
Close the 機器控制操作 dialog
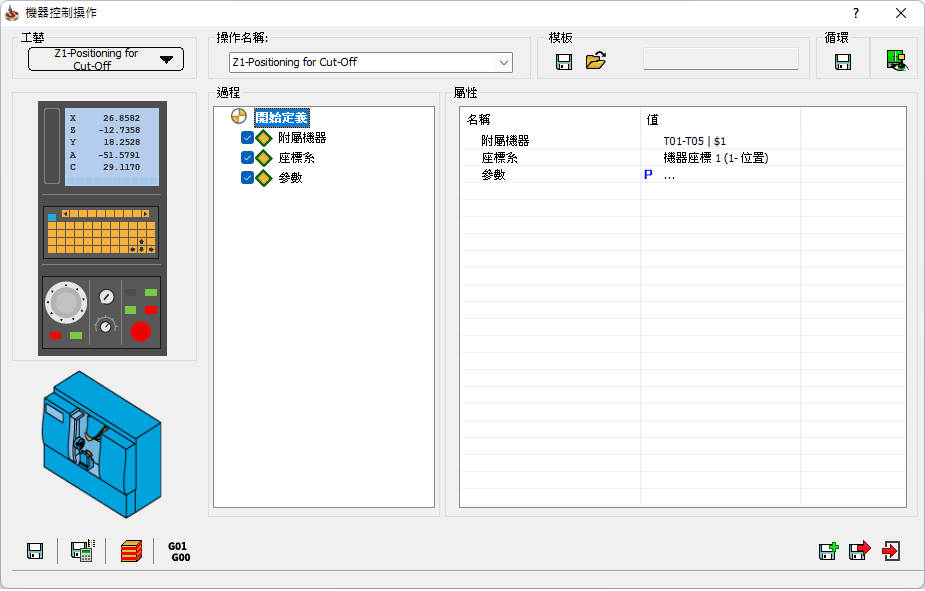pyautogui.click(x=900, y=13)
